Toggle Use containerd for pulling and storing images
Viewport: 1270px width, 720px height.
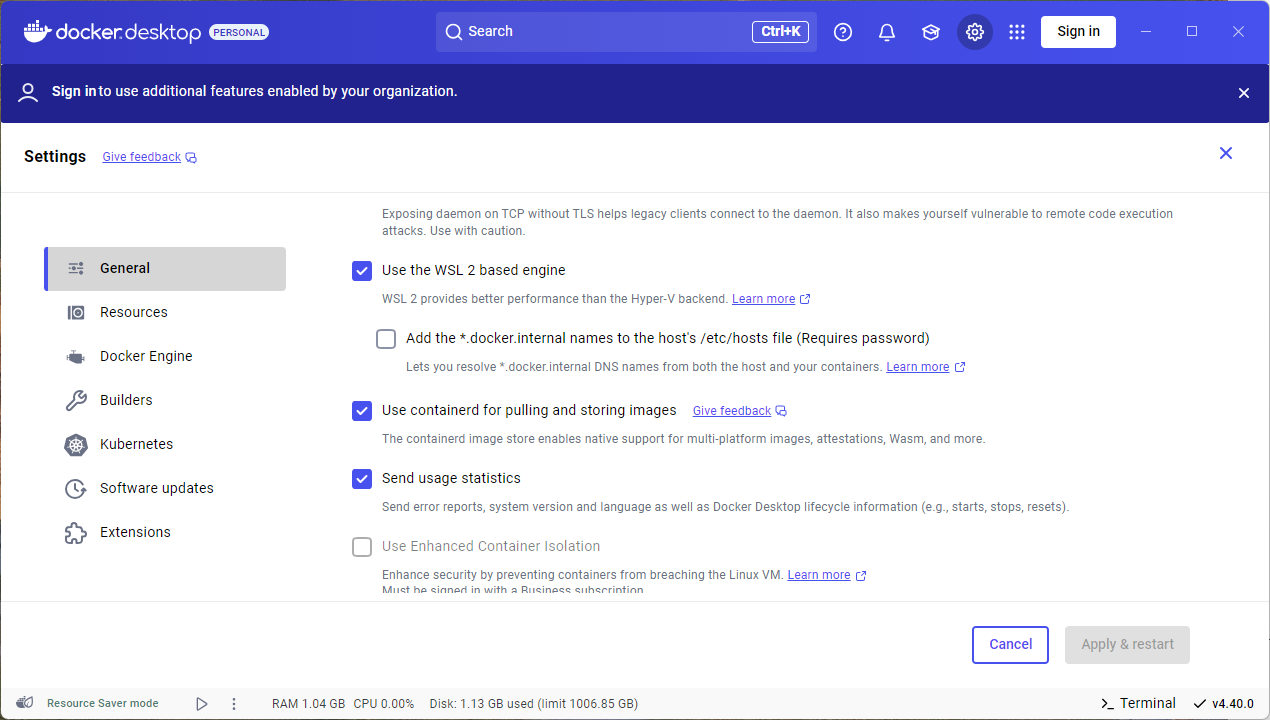362,411
